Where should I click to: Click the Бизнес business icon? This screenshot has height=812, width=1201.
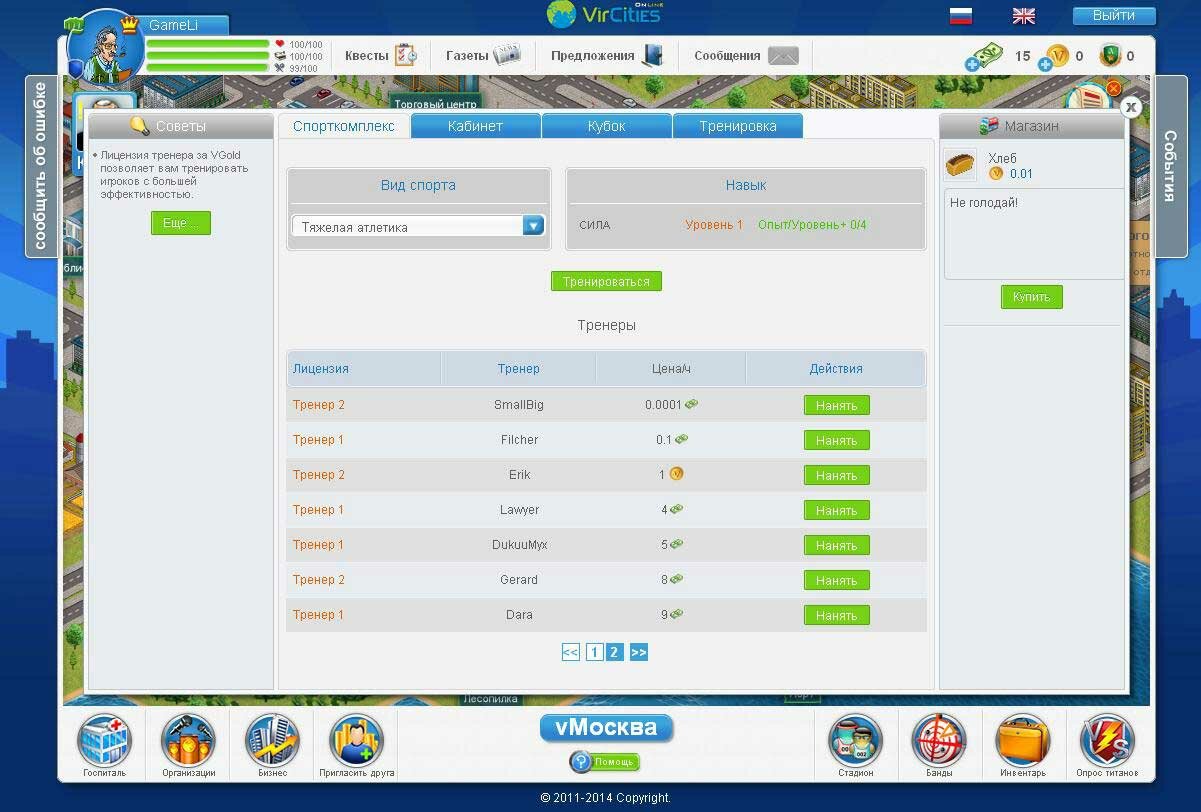click(x=272, y=742)
